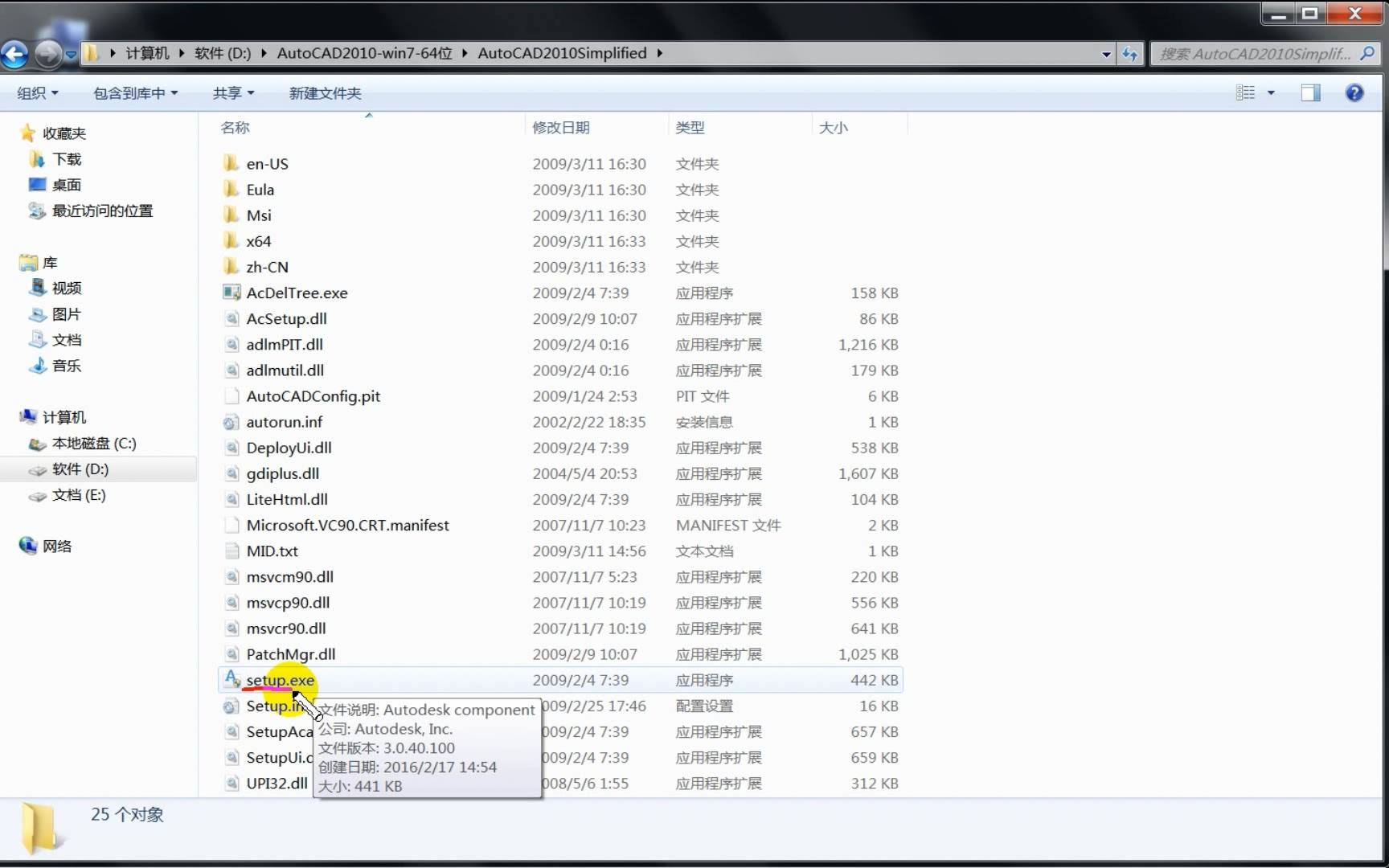The width and height of the screenshot is (1389, 868).
Task: Select 计算机 in the navigation pane
Action: tap(64, 417)
